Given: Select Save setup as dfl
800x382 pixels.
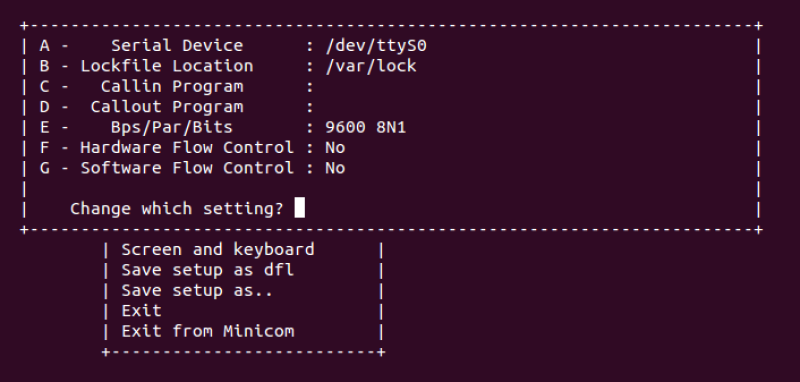Looking at the screenshot, I should (208, 270).
